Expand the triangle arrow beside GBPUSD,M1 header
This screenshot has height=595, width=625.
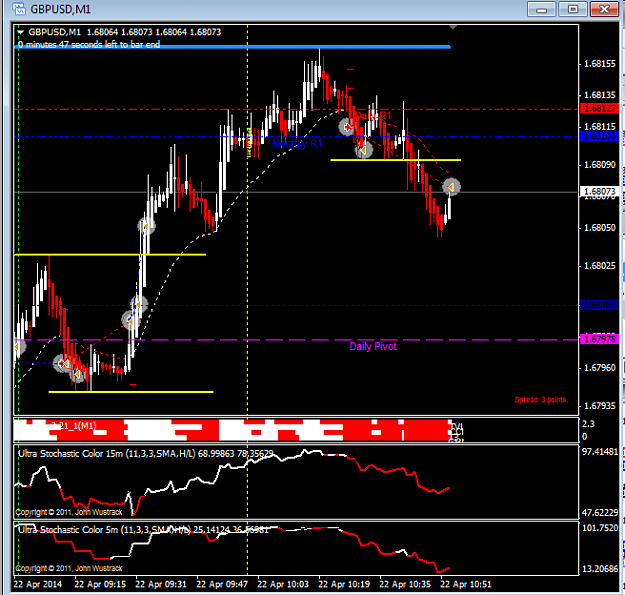(21, 32)
